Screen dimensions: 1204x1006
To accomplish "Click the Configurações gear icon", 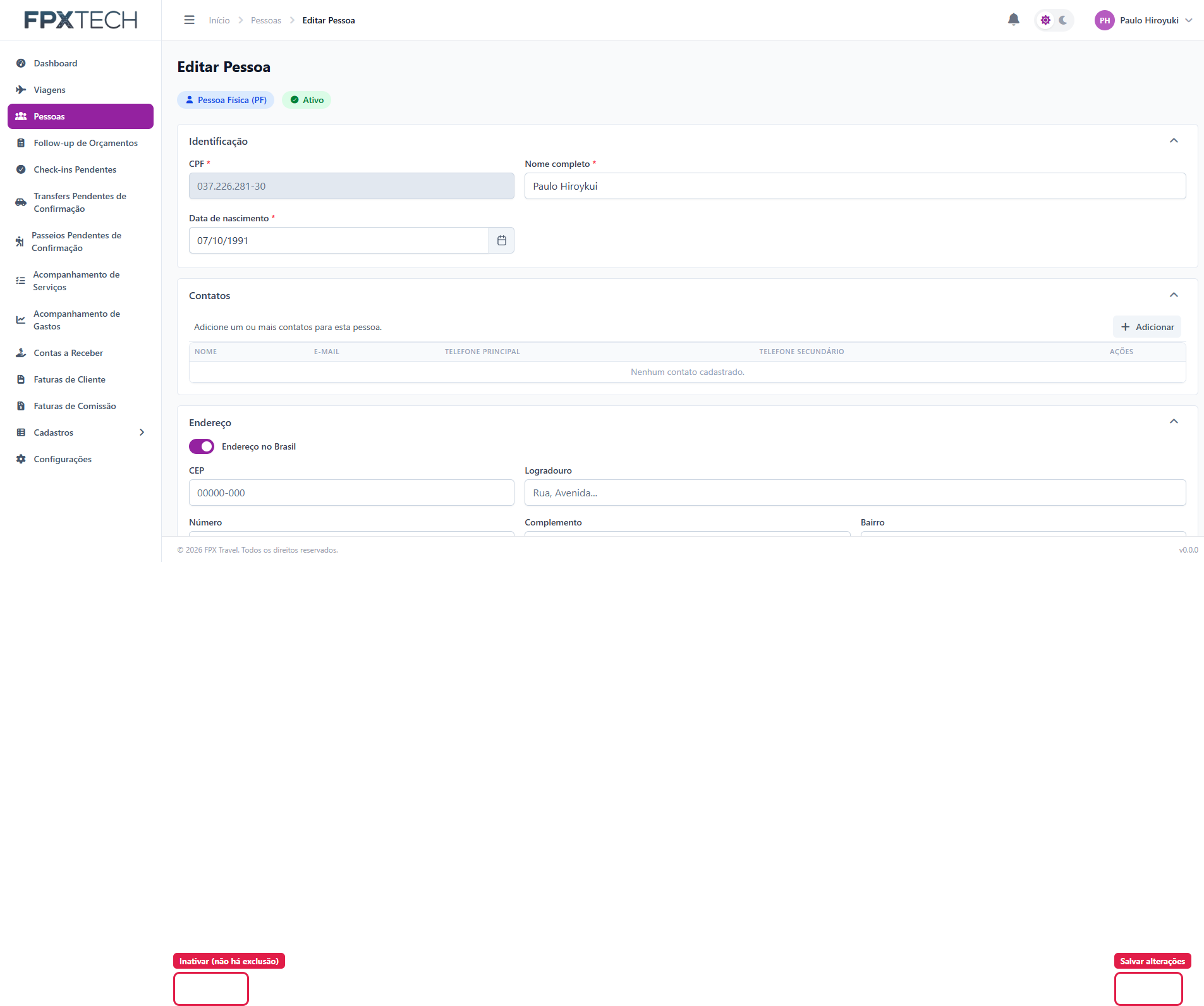I will point(21,459).
